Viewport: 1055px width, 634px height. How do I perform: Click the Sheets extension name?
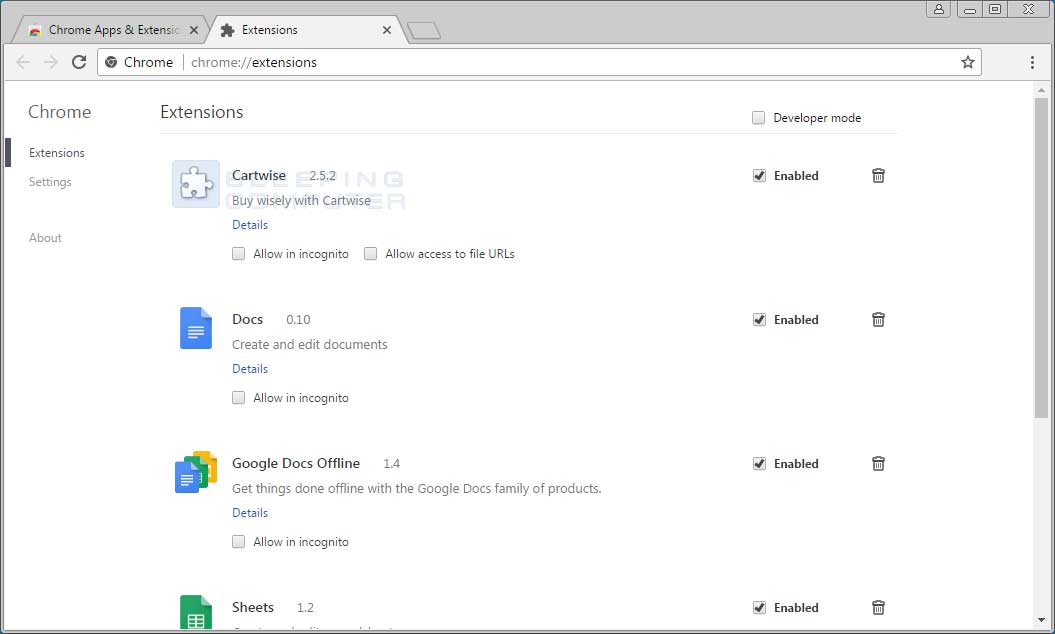[252, 608]
